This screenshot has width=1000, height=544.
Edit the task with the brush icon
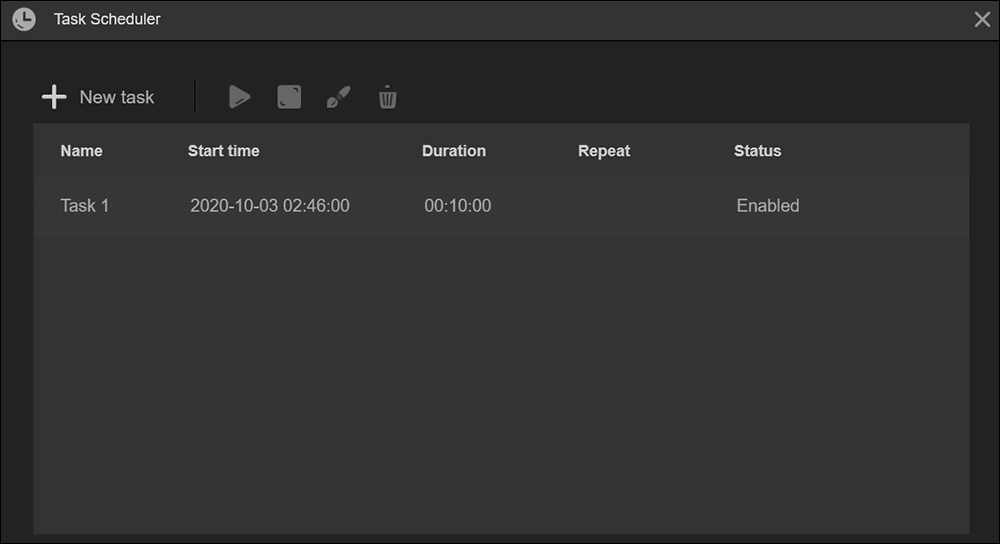[x=338, y=97]
